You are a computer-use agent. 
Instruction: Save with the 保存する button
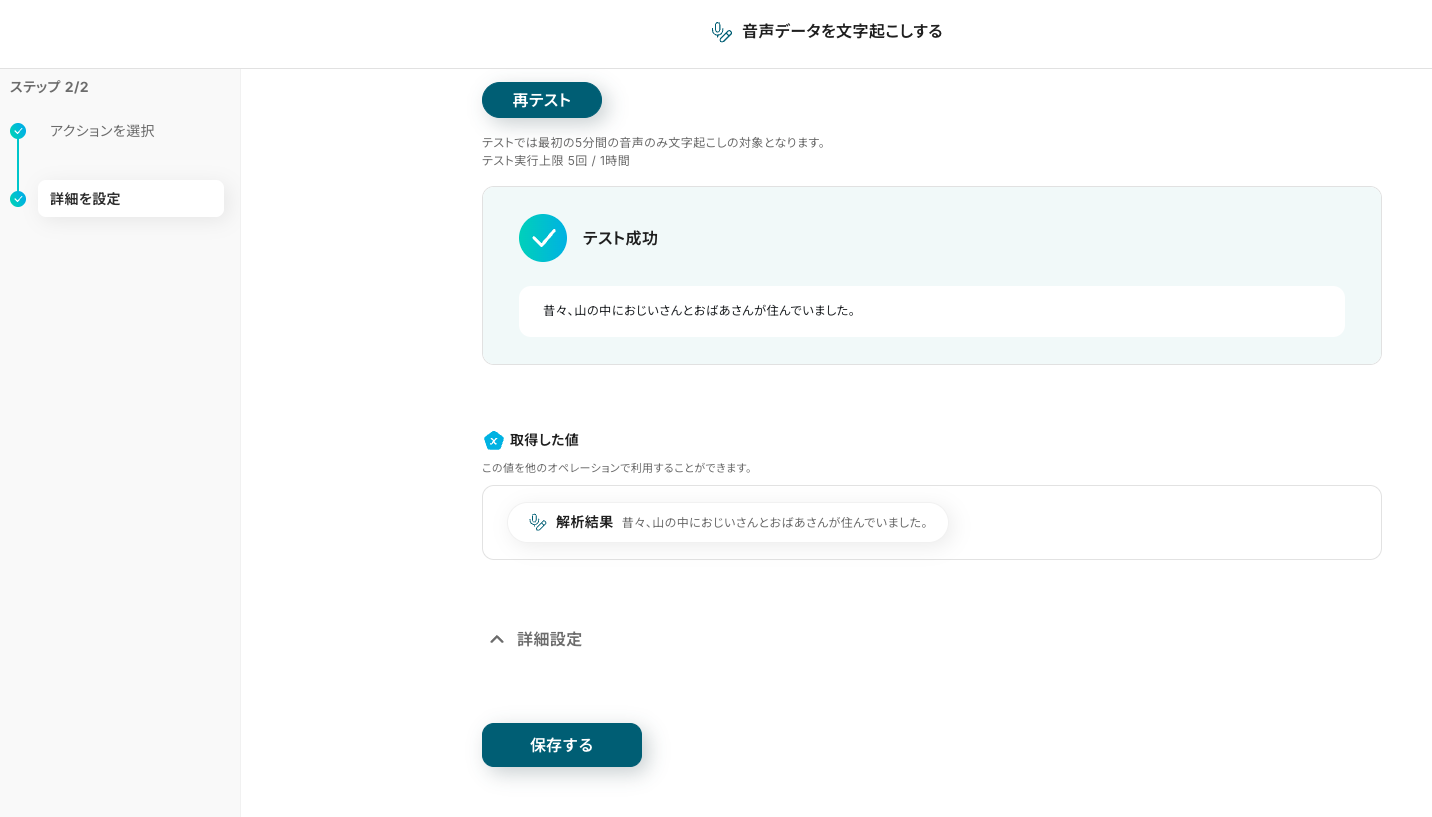[562, 745]
